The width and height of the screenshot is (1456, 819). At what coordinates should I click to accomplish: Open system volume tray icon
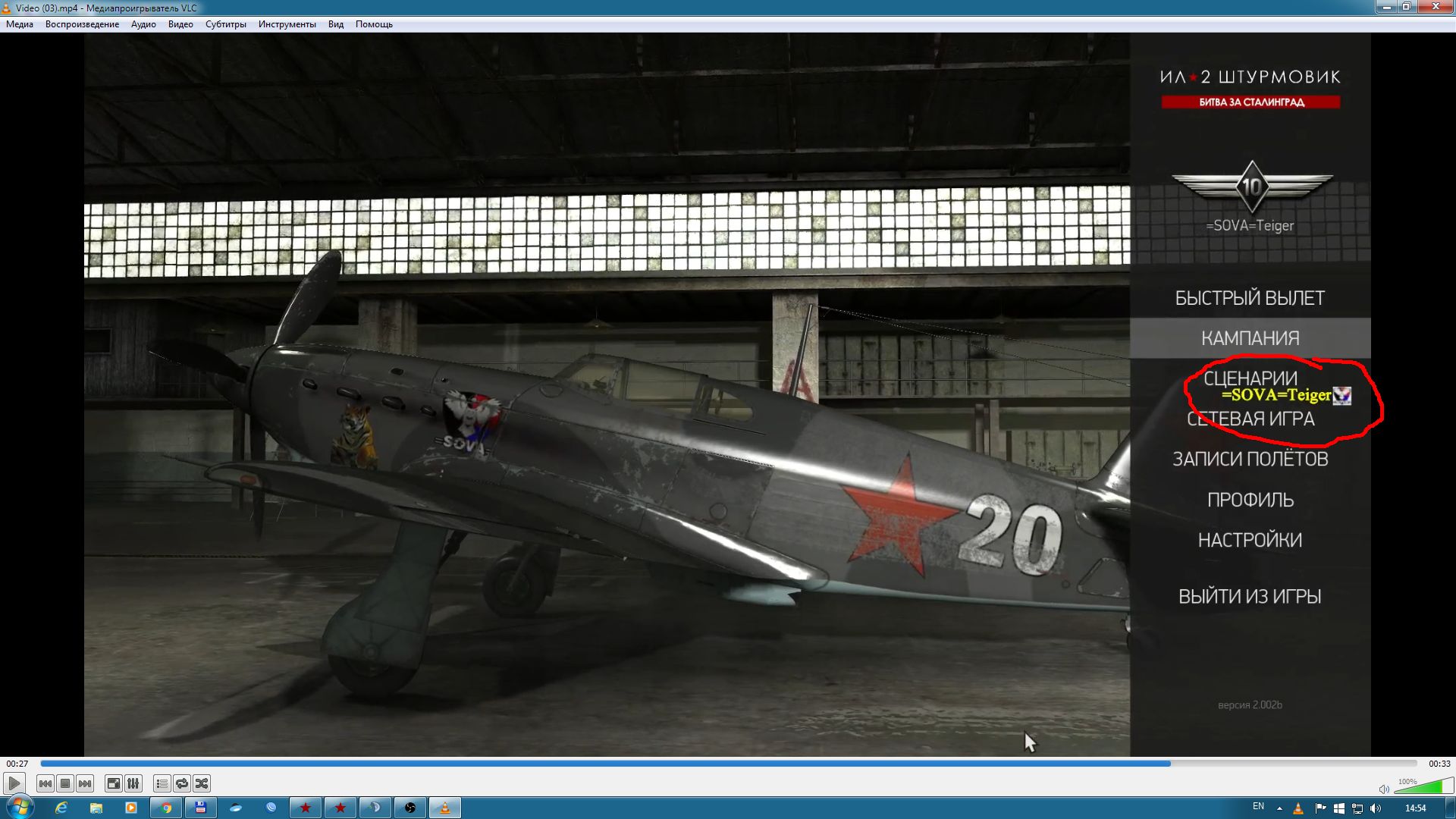click(1376, 808)
